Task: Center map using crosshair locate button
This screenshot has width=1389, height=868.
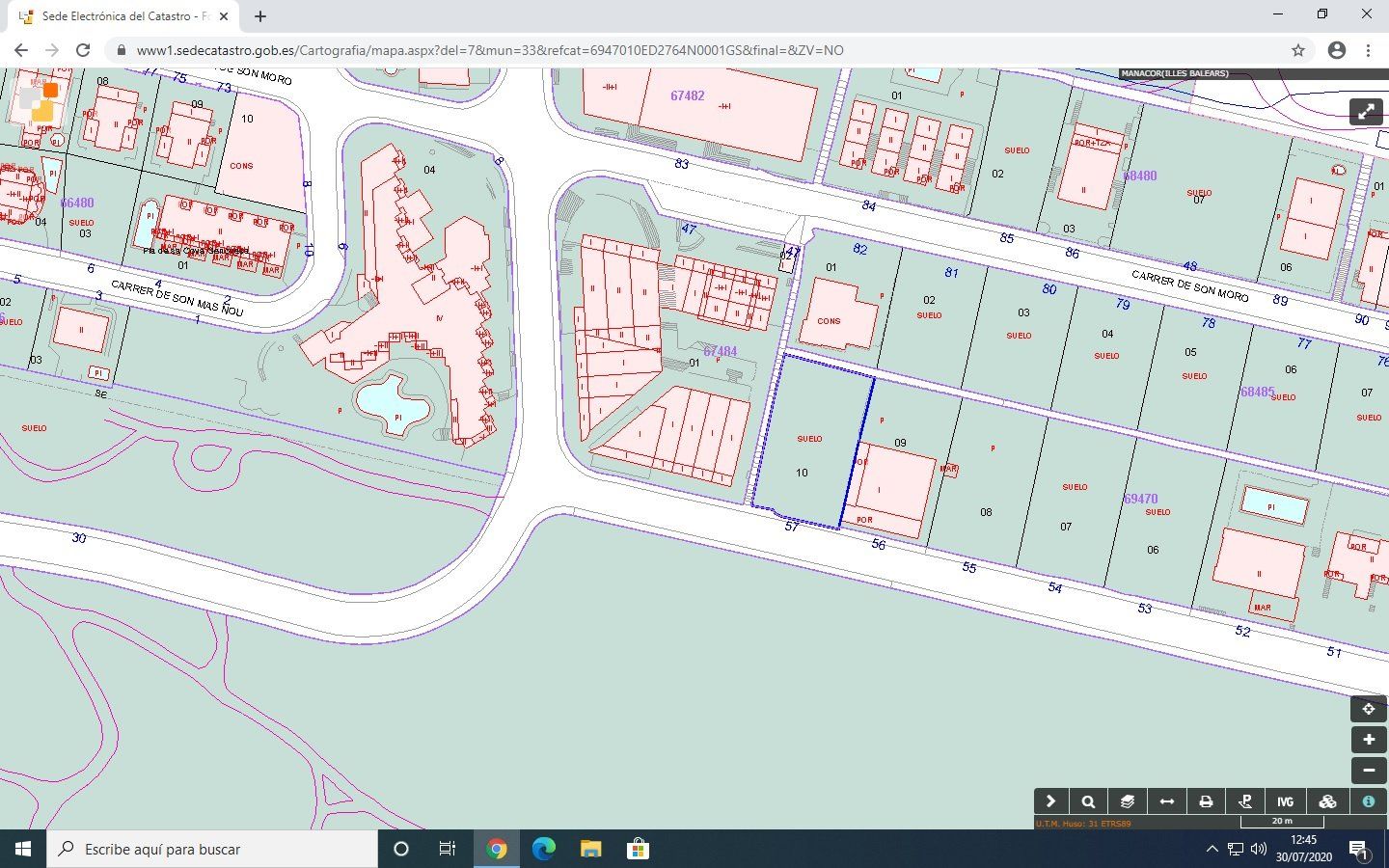Action: click(x=1368, y=709)
